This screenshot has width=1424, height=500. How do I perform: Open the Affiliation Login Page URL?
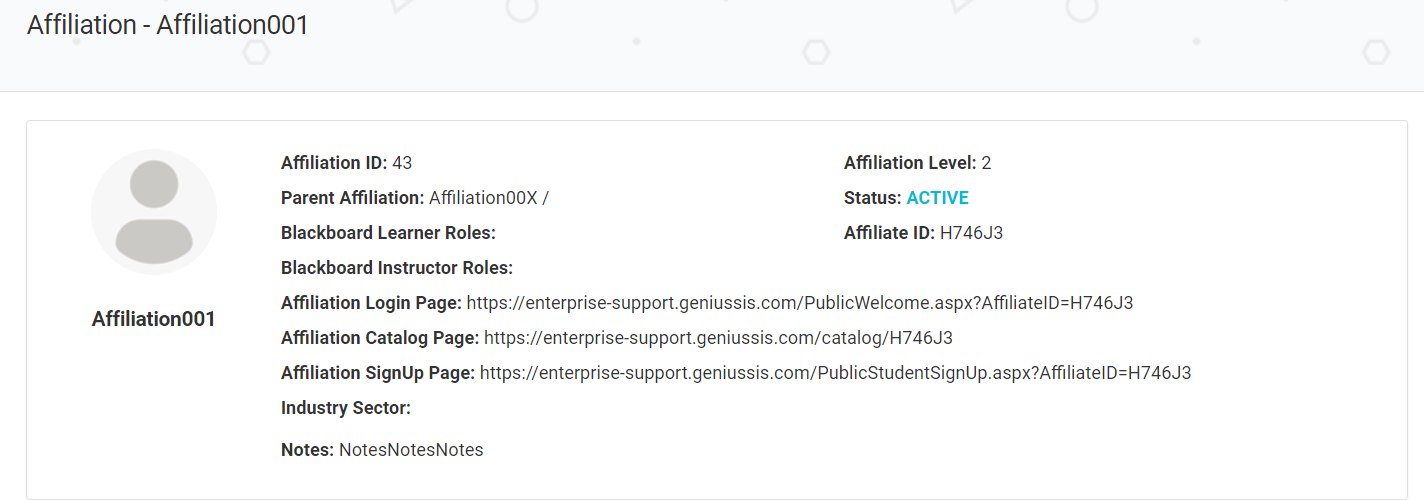(x=799, y=303)
